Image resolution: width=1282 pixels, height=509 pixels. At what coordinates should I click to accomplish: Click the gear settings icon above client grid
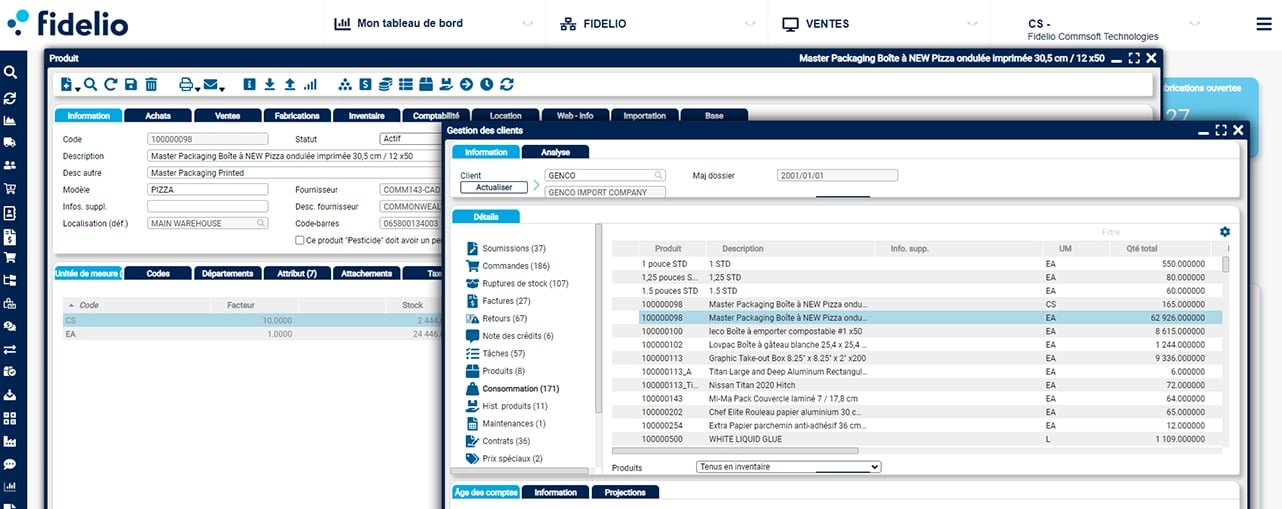tap(1225, 232)
